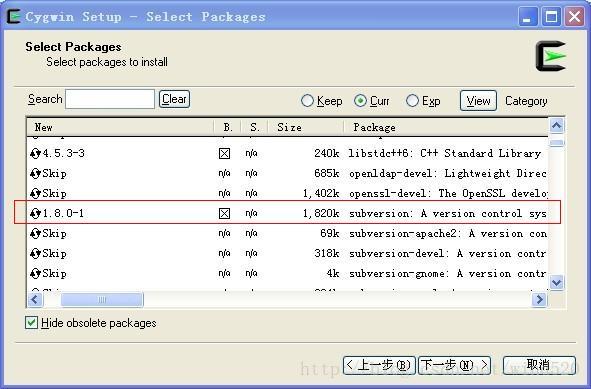This screenshot has width=591, height=389.
Task: Click cycle icon on subversion-apache2 Skip row
Action: click(35, 233)
